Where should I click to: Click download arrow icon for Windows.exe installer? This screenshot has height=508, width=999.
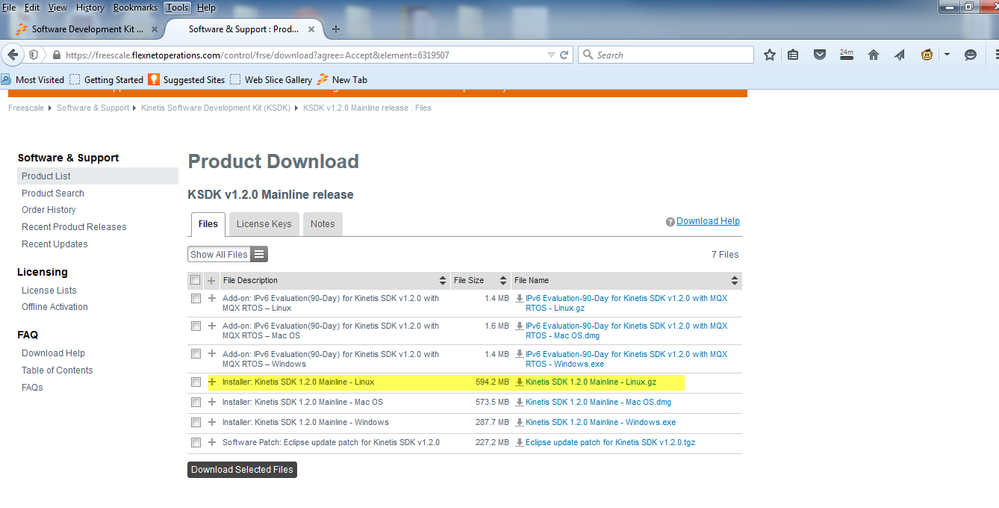tap(519, 422)
